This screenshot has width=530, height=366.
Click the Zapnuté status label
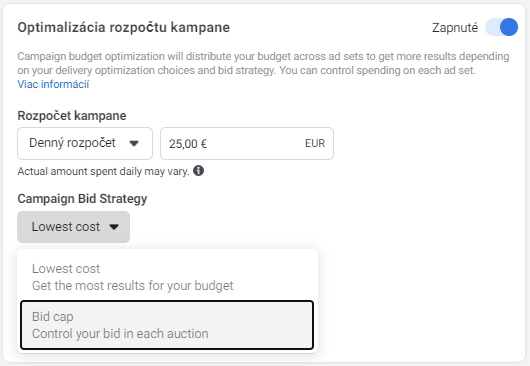click(455, 28)
